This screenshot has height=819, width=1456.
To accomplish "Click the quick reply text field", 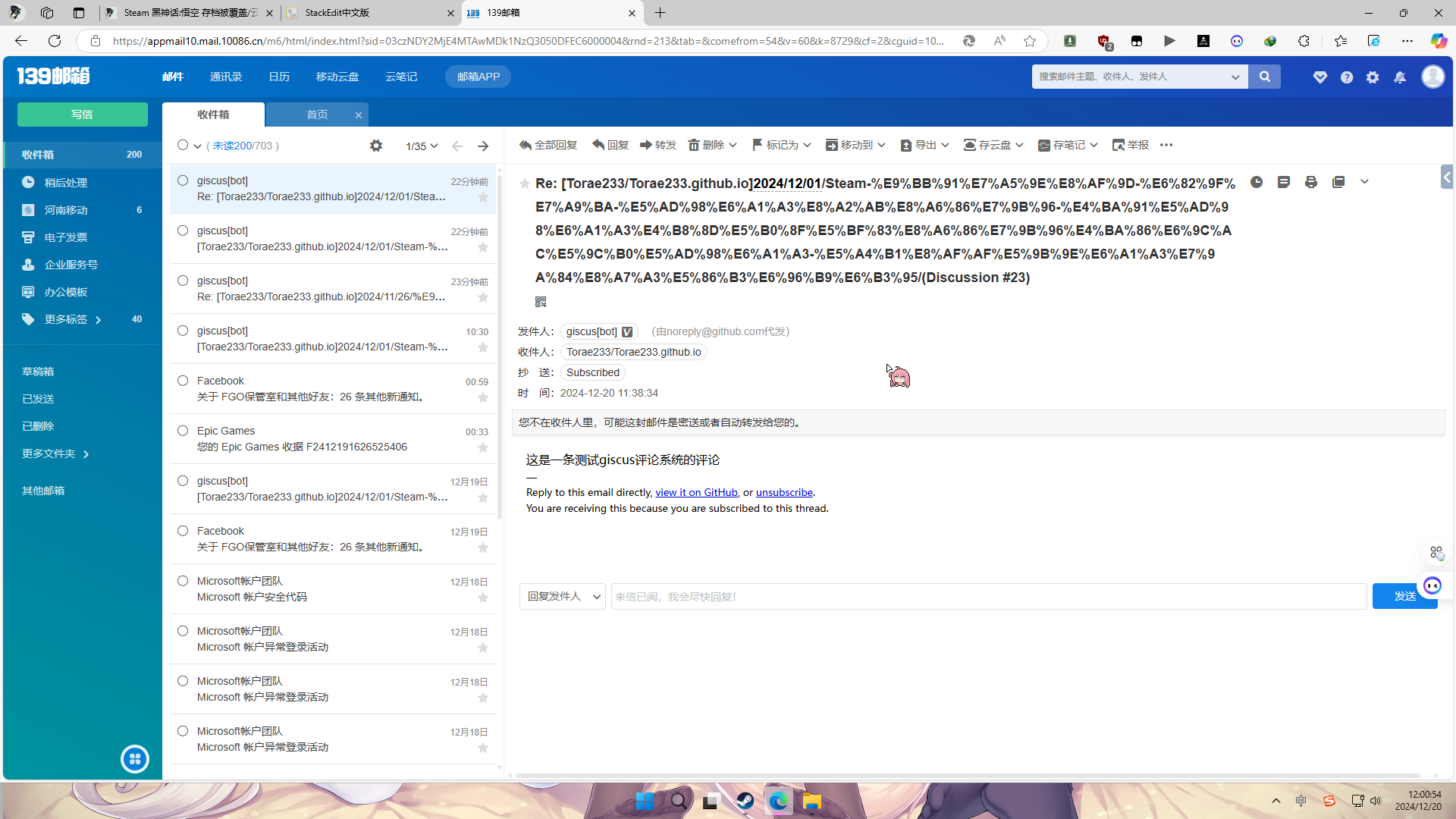I will coord(987,597).
